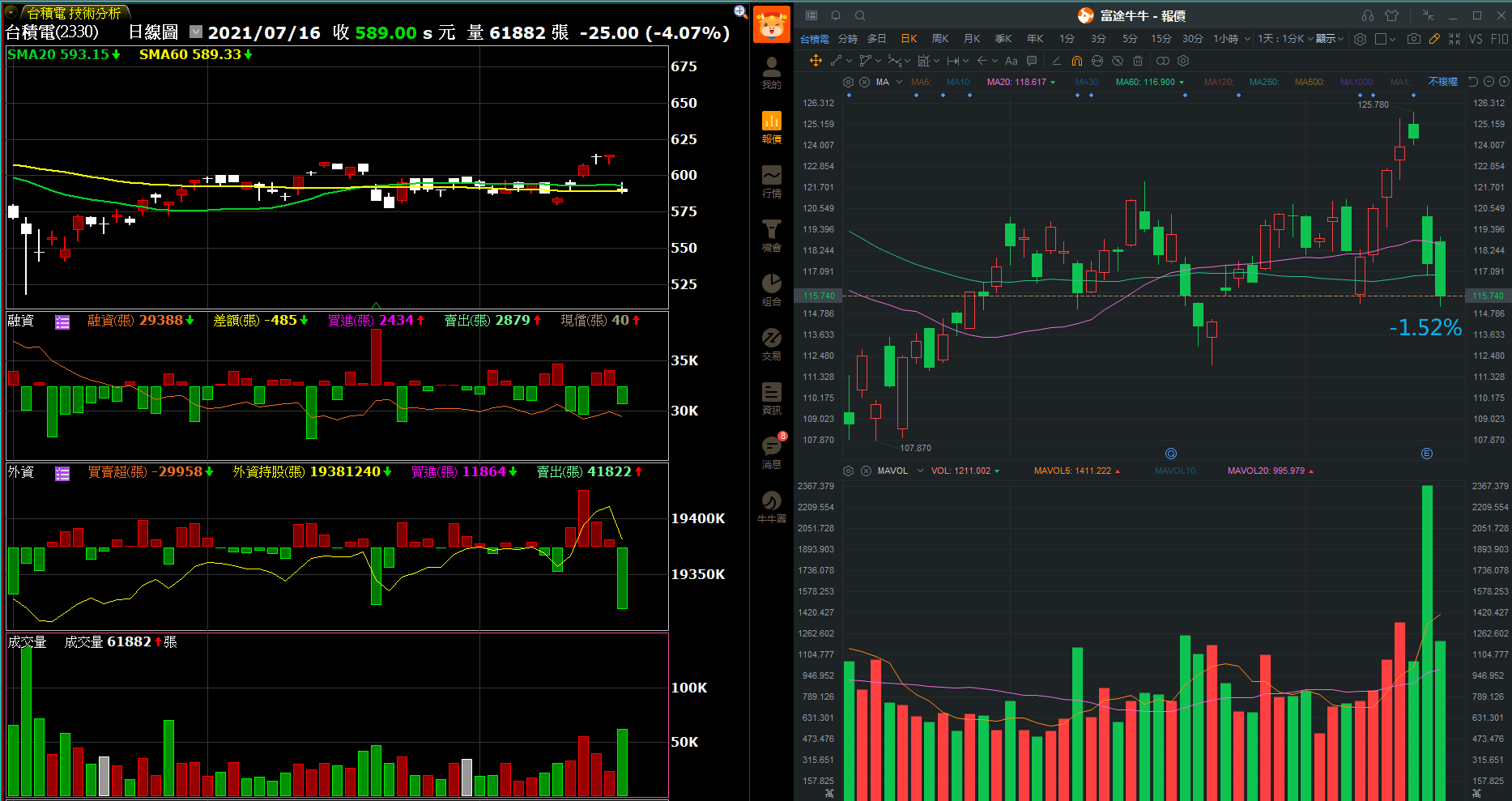Open the 消息 messages sidebar icon
This screenshot has height=801, width=1512.
772,452
